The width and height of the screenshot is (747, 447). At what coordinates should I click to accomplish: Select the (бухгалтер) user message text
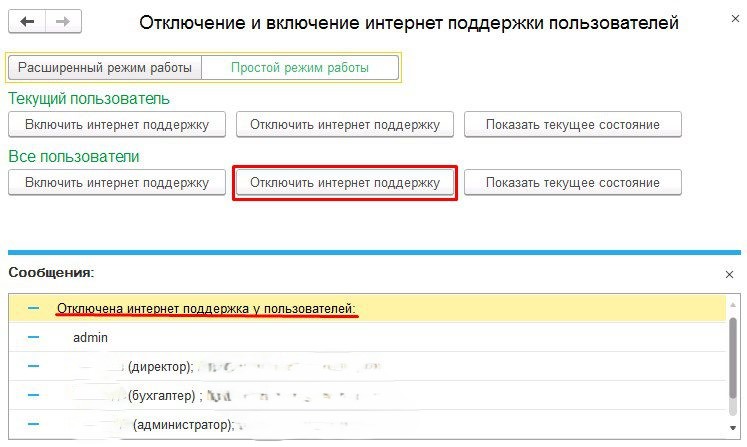coord(160,395)
